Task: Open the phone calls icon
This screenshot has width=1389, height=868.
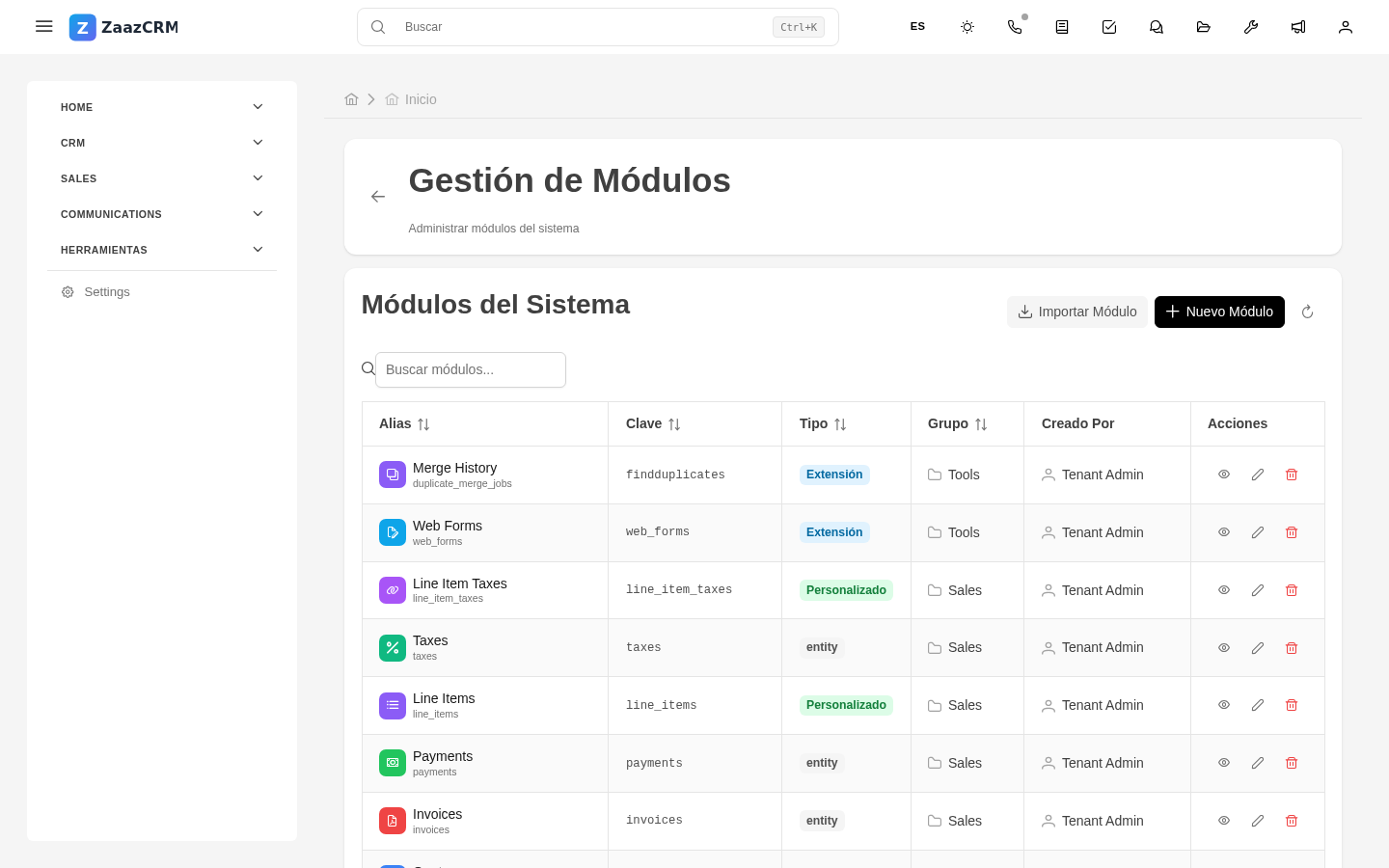Action: 1015,27
